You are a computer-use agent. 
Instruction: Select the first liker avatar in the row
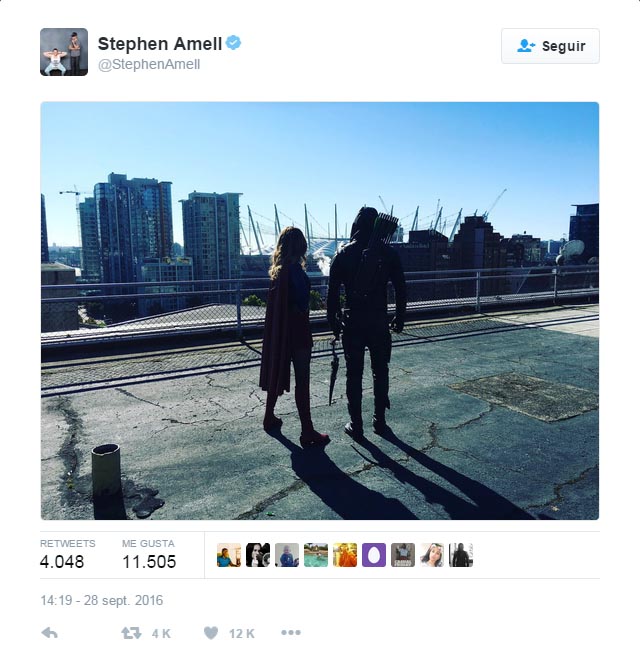coord(229,555)
